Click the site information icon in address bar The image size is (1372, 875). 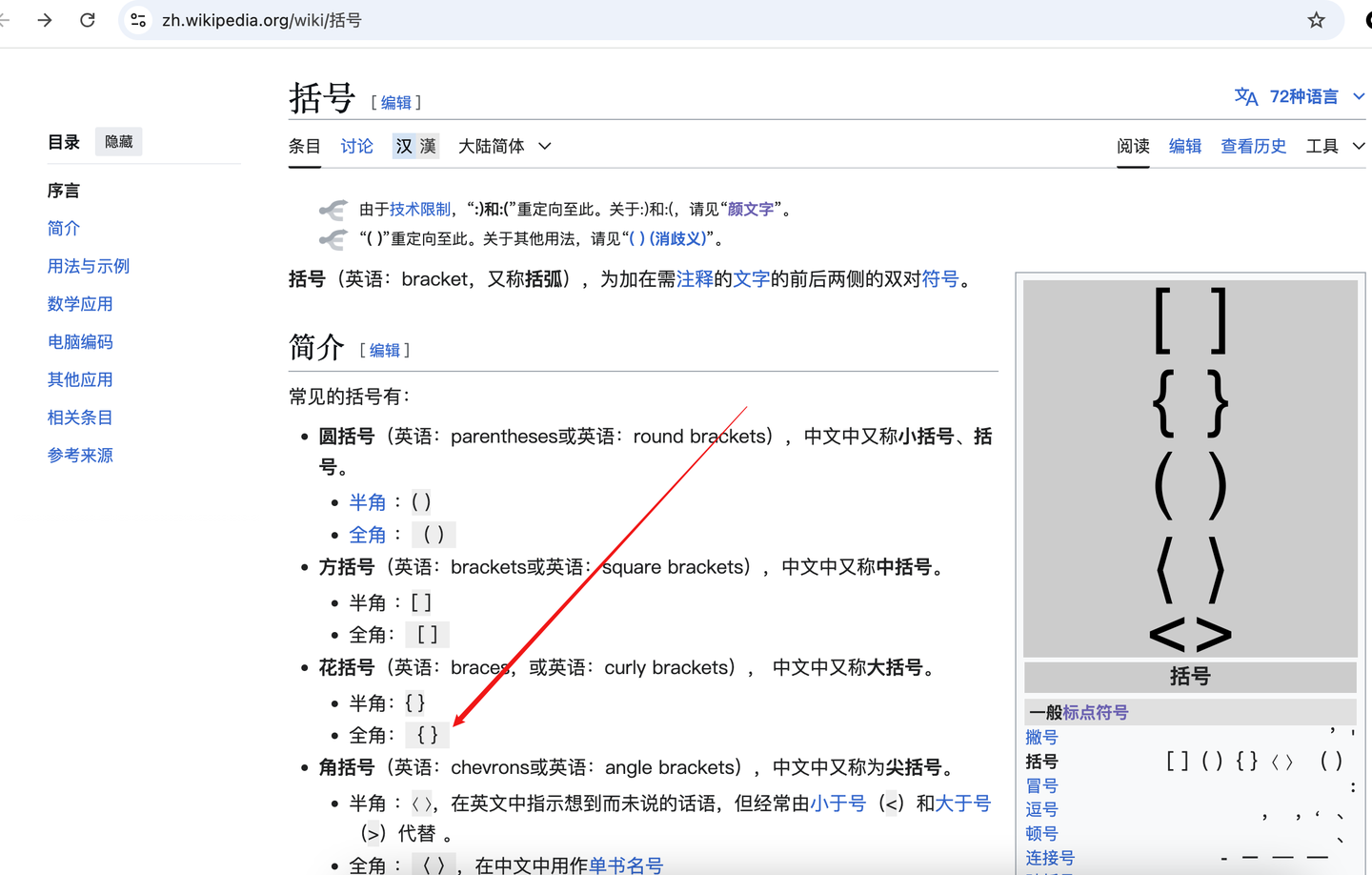pos(138,19)
